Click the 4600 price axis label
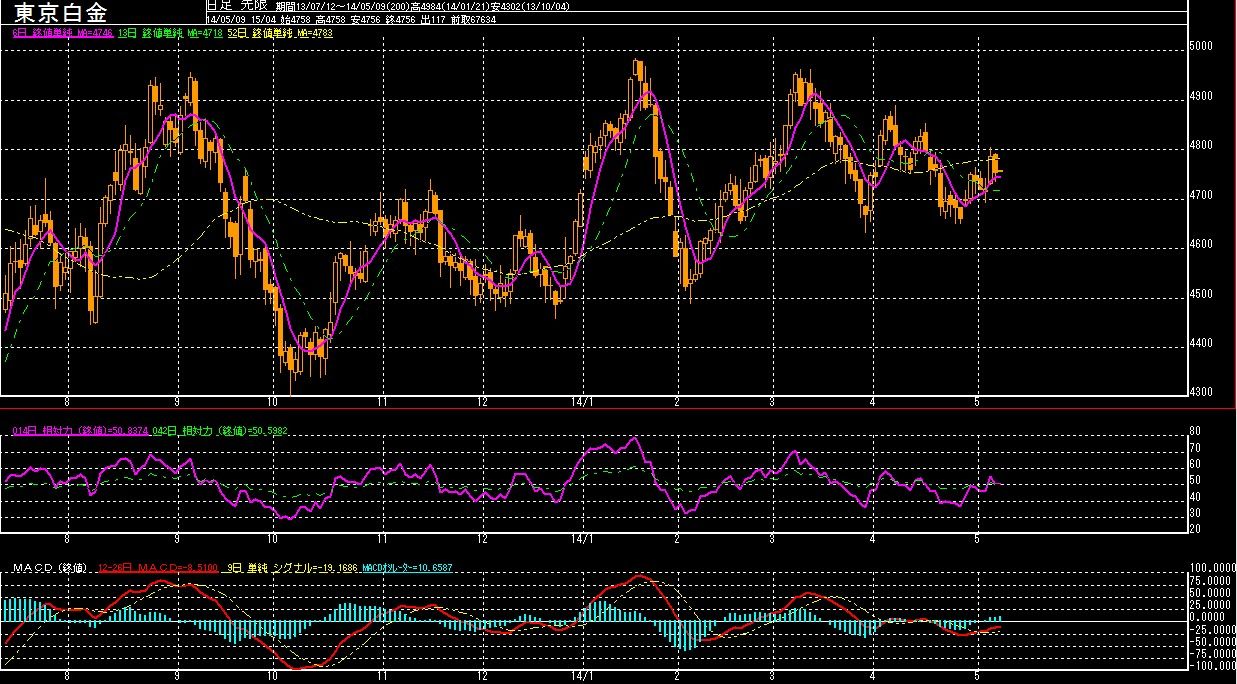This screenshot has height=684, width=1237. pos(1201,245)
